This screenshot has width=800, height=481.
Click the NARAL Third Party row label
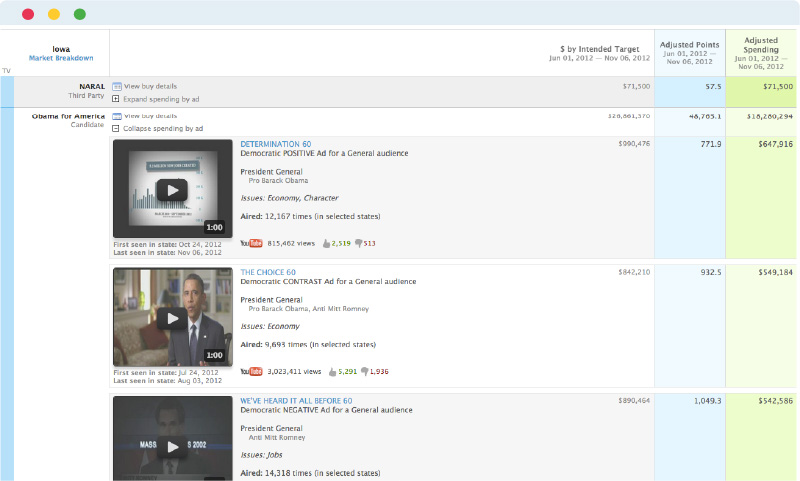(x=86, y=91)
